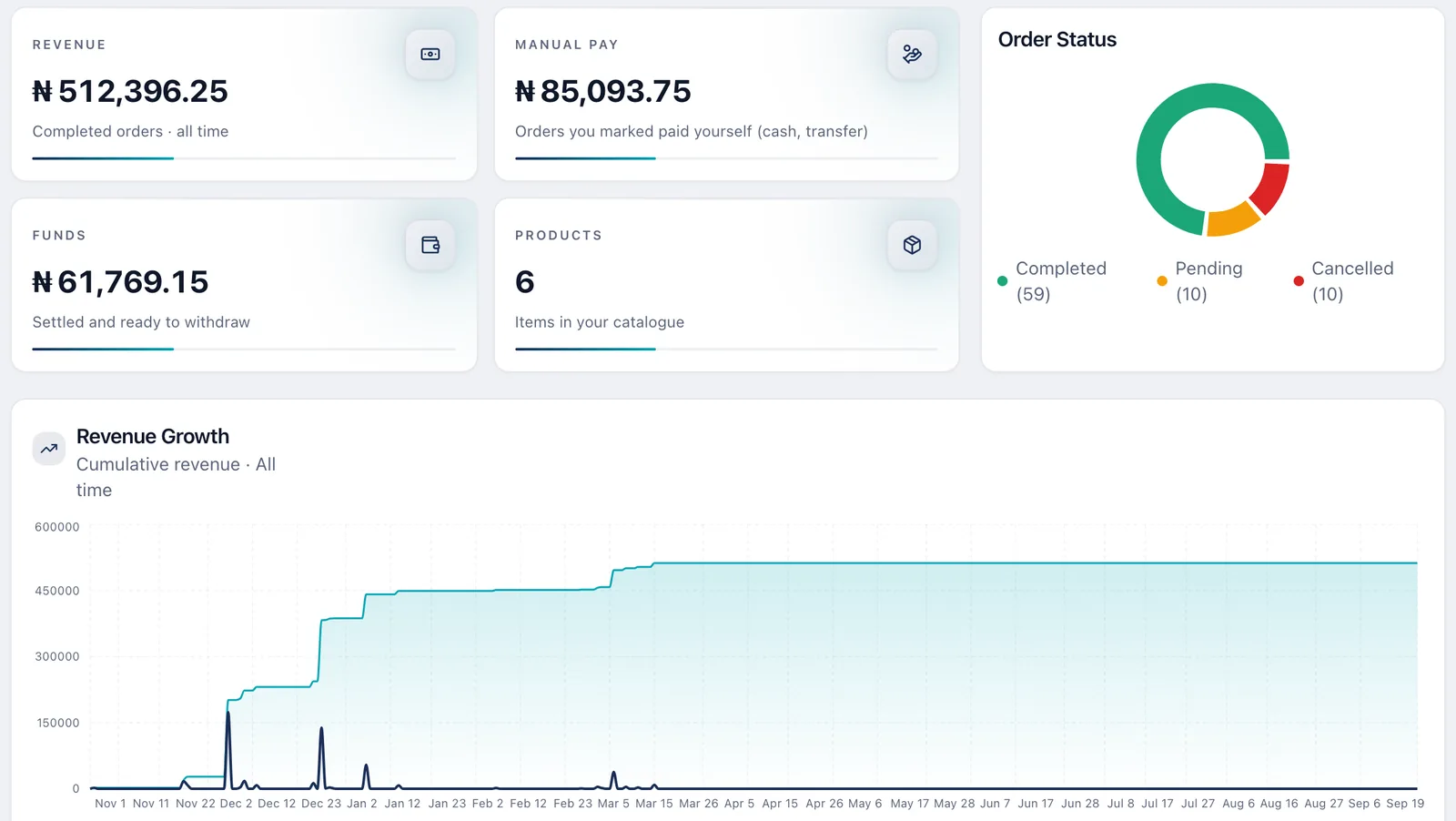
Task: Click the ₦85,093.75 manual pay value
Action: point(603,91)
